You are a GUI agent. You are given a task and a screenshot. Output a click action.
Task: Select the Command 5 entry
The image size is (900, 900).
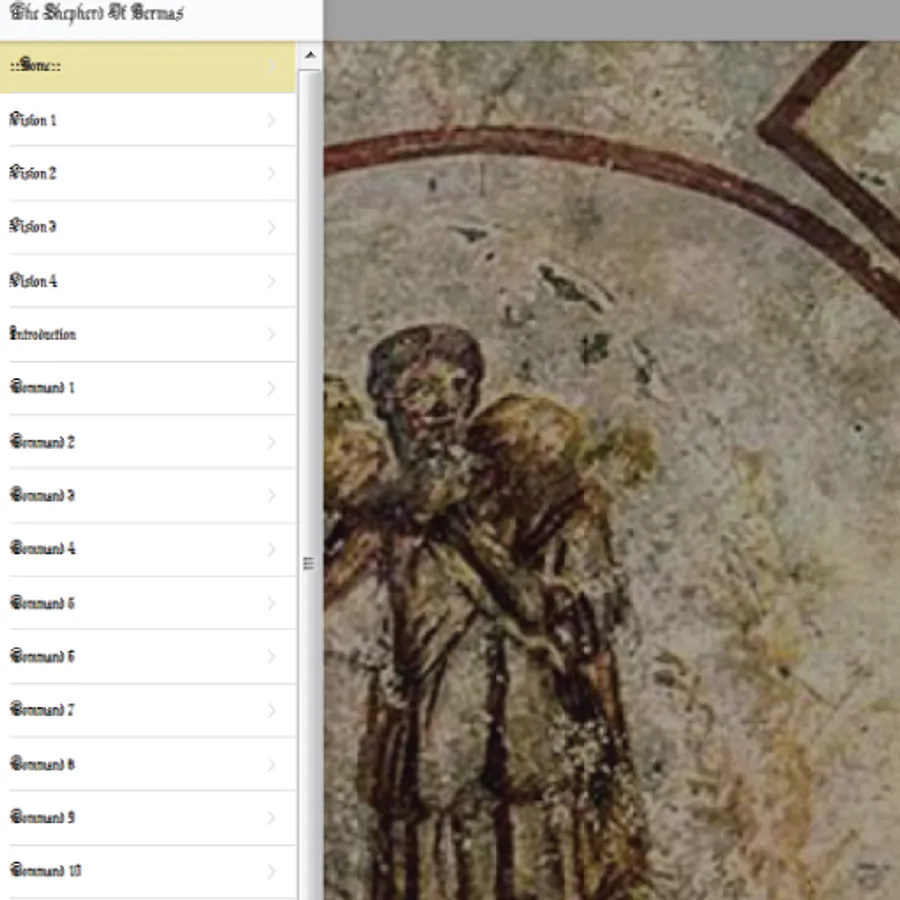pyautogui.click(x=148, y=603)
